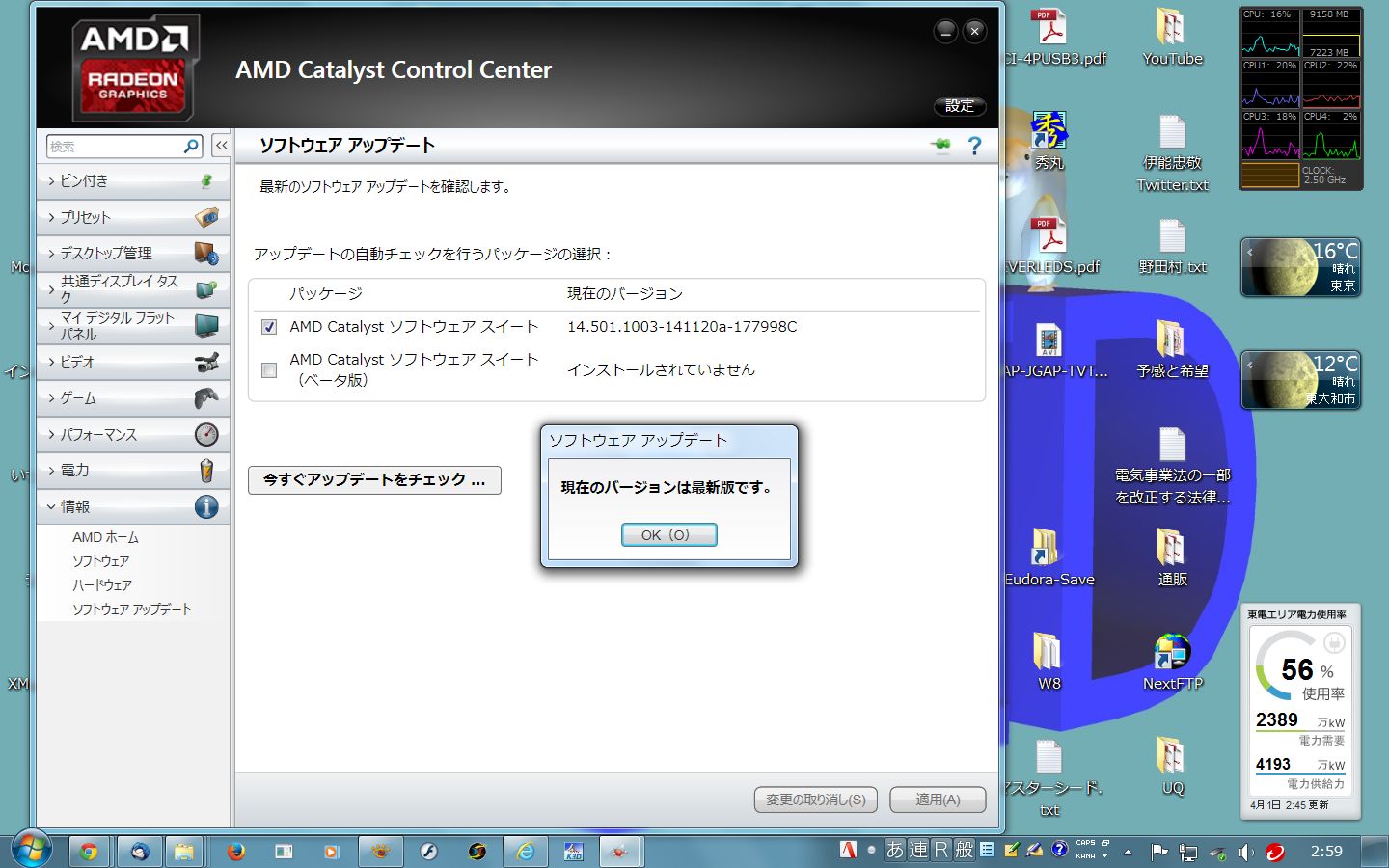Expand the ビデオ category

[133, 362]
